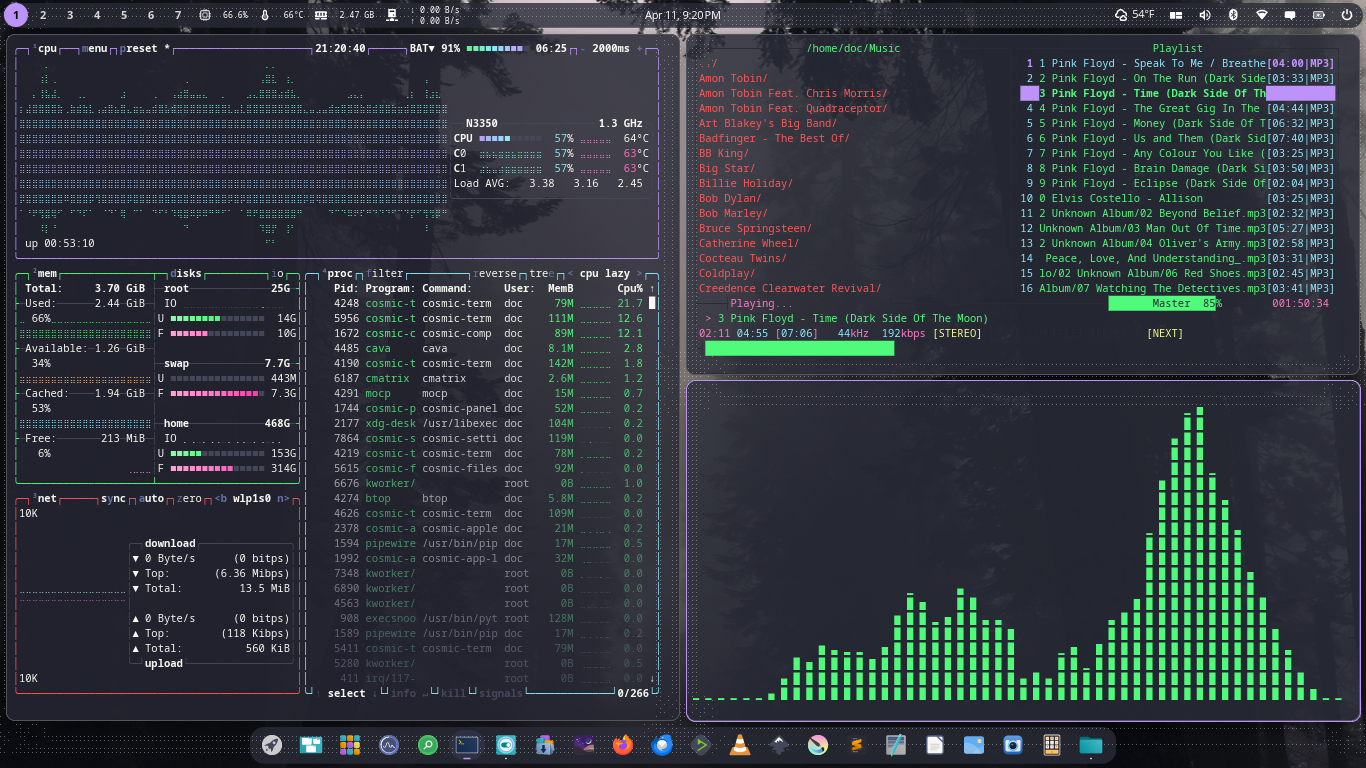Decrease btop update interval with minus

(583, 48)
